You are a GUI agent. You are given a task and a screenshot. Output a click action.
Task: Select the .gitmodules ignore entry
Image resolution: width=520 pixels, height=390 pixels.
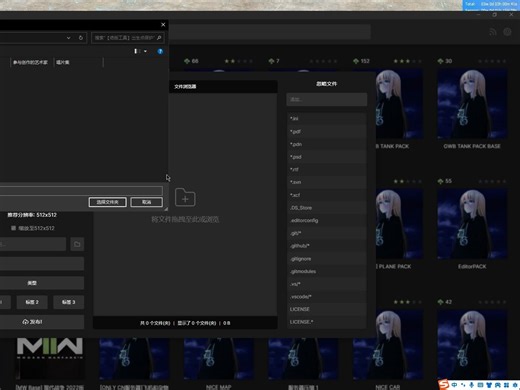tap(327, 271)
